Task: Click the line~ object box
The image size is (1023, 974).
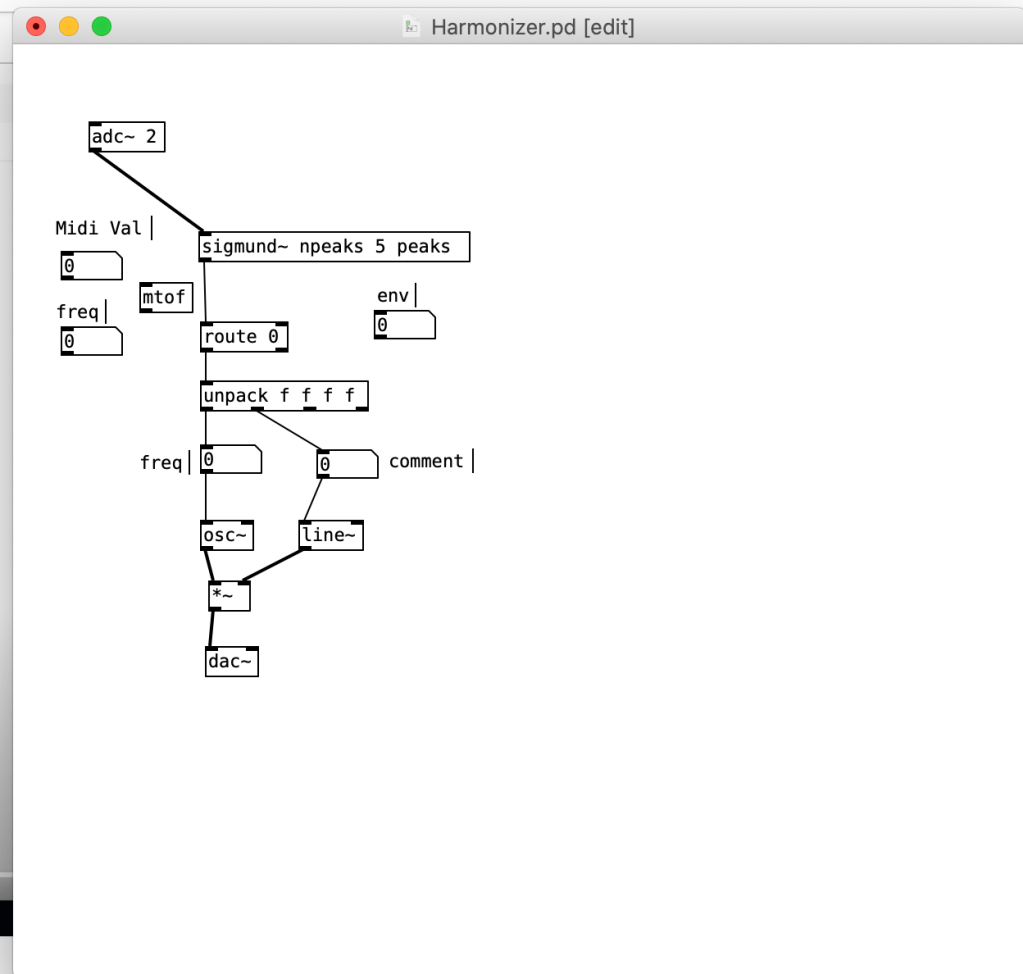Action: coord(330,536)
